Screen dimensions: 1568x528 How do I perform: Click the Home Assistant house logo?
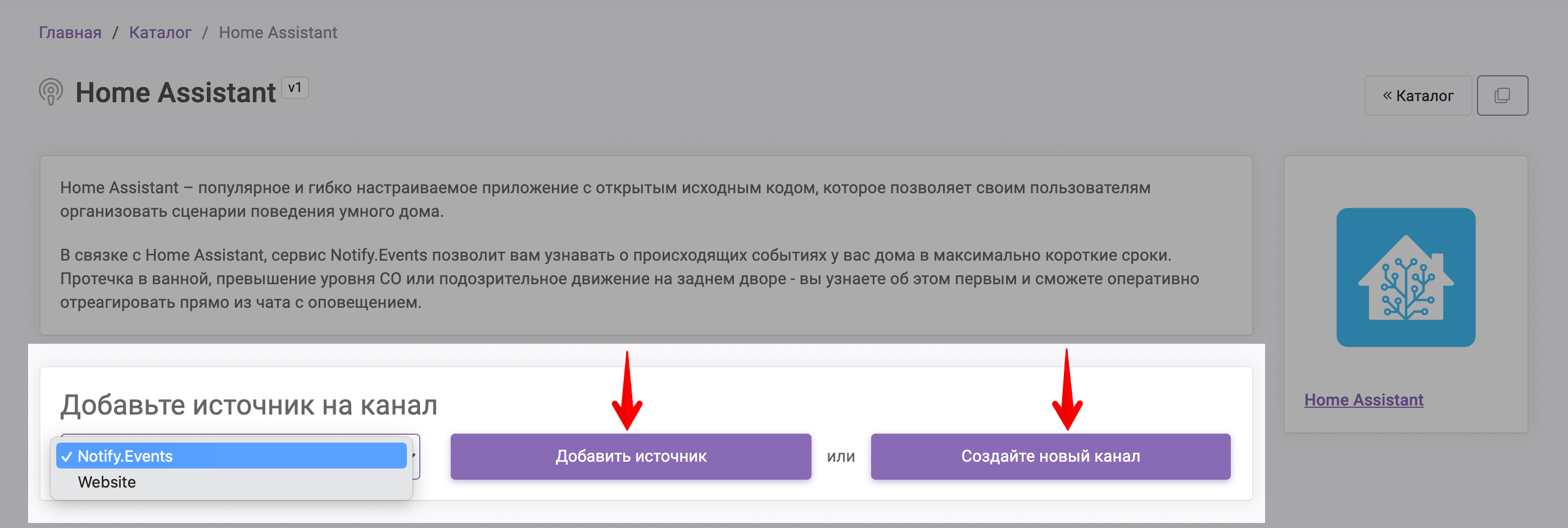(1406, 277)
